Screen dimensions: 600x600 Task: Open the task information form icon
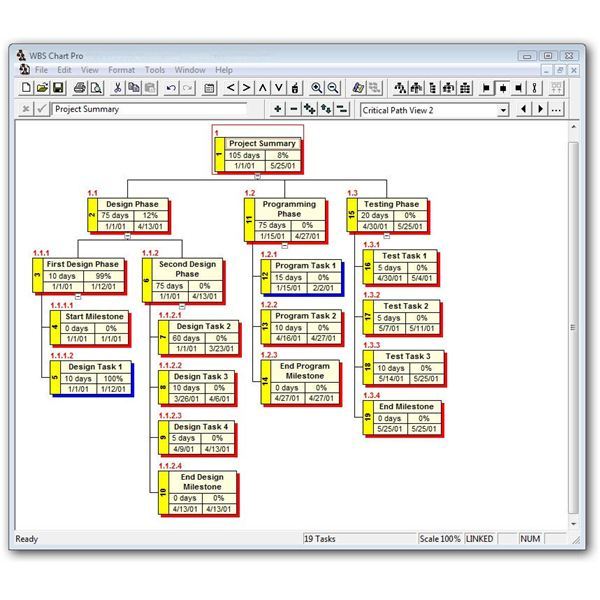coord(209,88)
